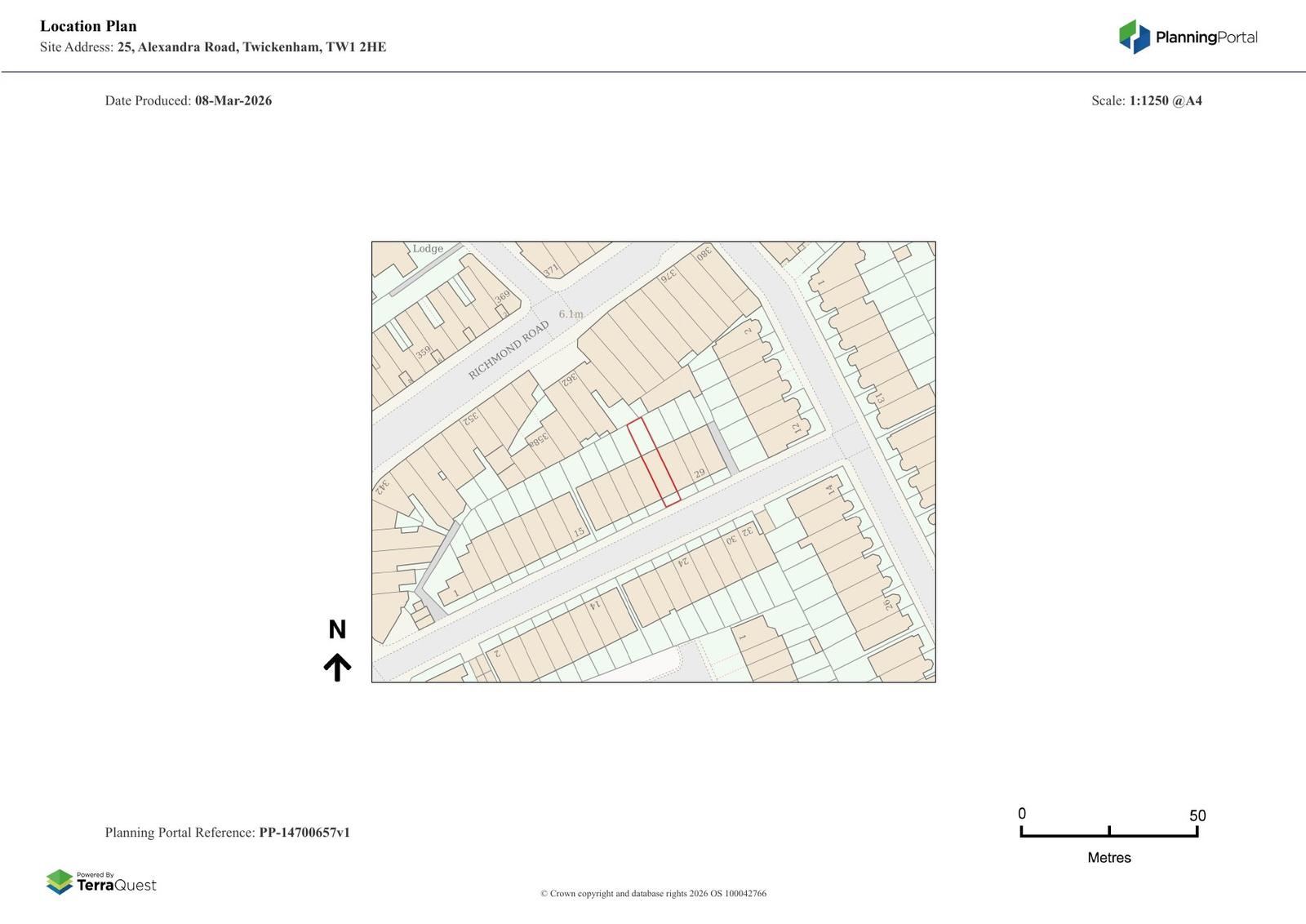Viewport: 1306px width, 924px height.
Task: Click house number 29 on map
Action: click(x=699, y=473)
